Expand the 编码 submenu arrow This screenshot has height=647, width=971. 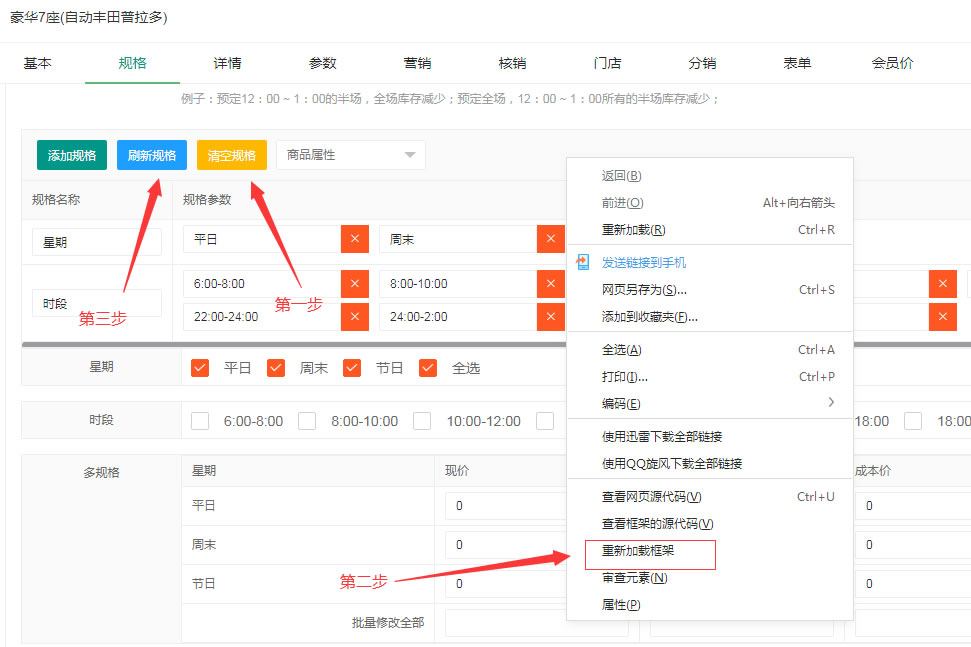point(831,403)
